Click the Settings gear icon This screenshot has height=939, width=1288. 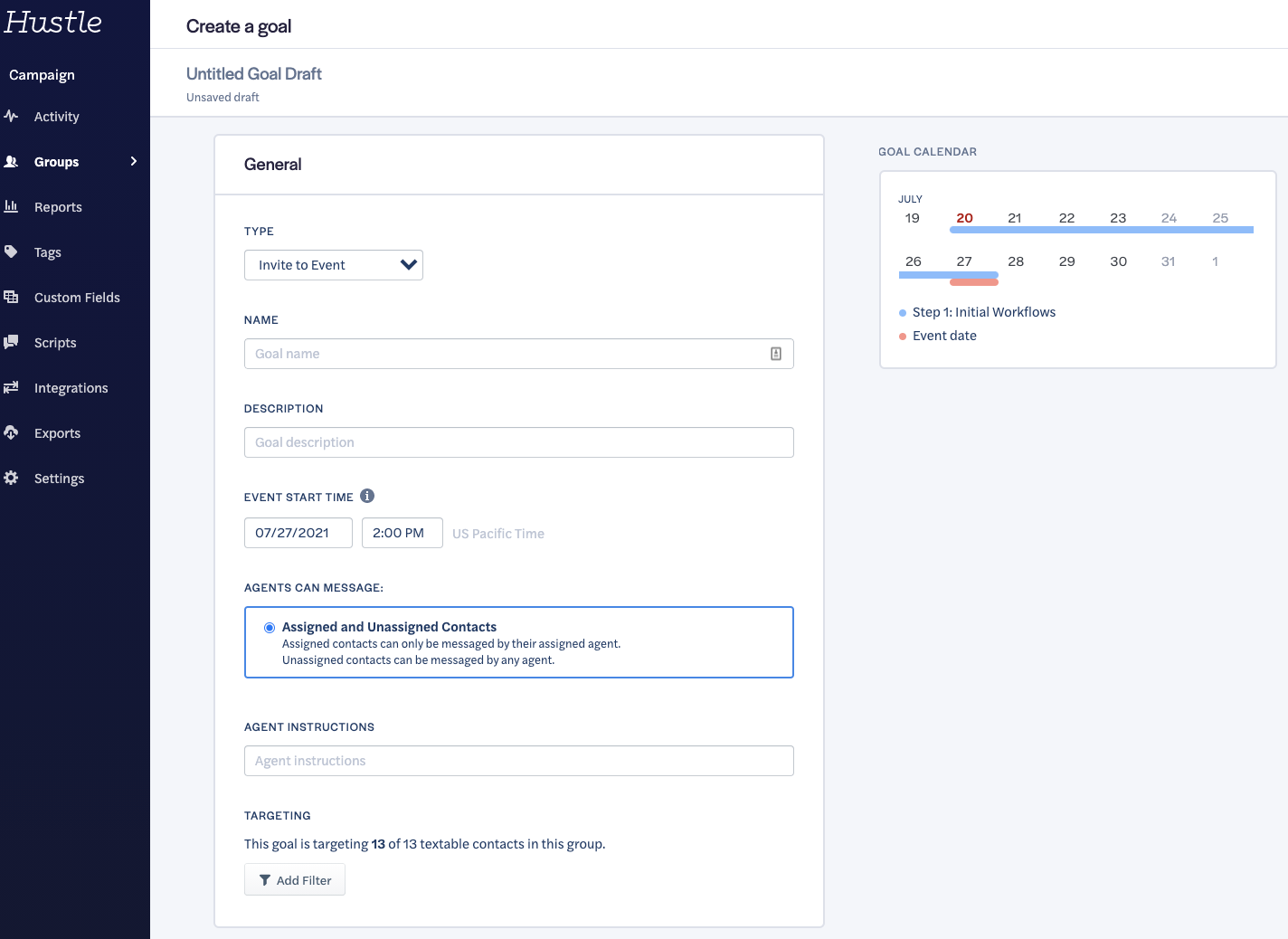click(x=11, y=478)
